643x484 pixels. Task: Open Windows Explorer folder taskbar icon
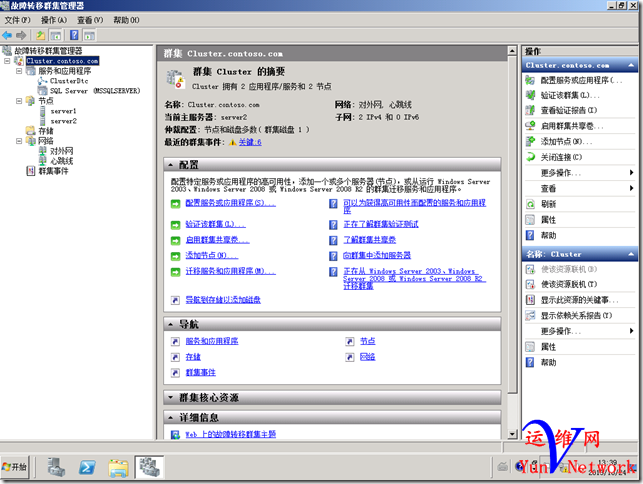pyautogui.click(x=118, y=468)
